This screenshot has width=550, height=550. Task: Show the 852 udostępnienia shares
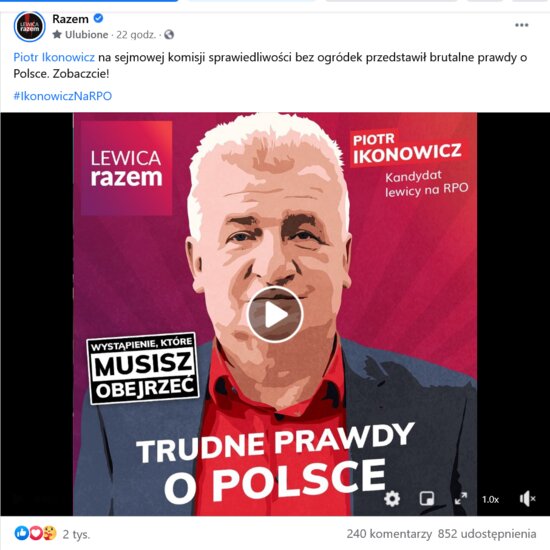click(487, 534)
